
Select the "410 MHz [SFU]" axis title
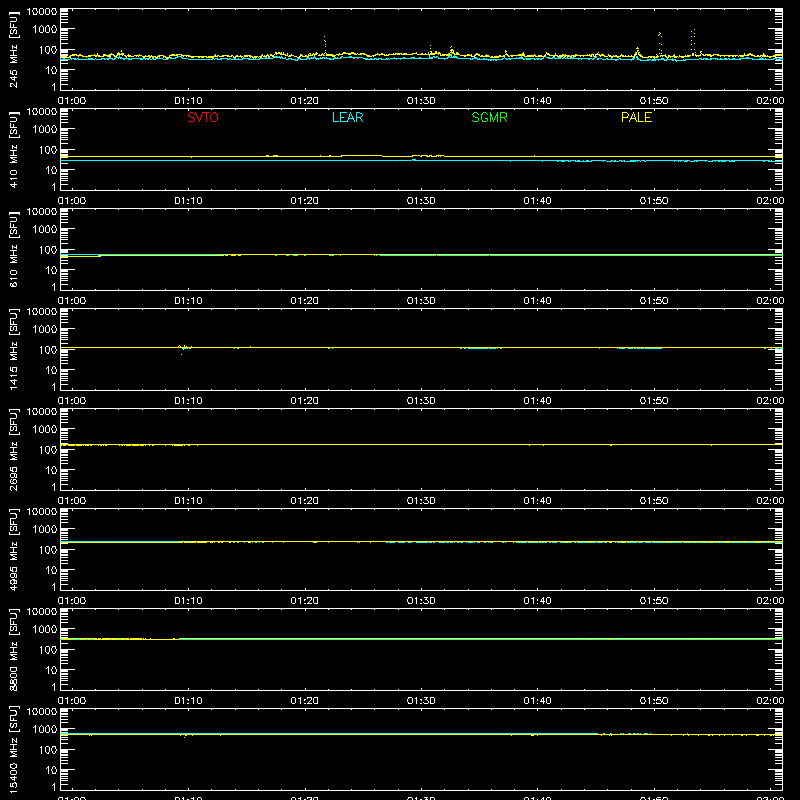[x=14, y=149]
